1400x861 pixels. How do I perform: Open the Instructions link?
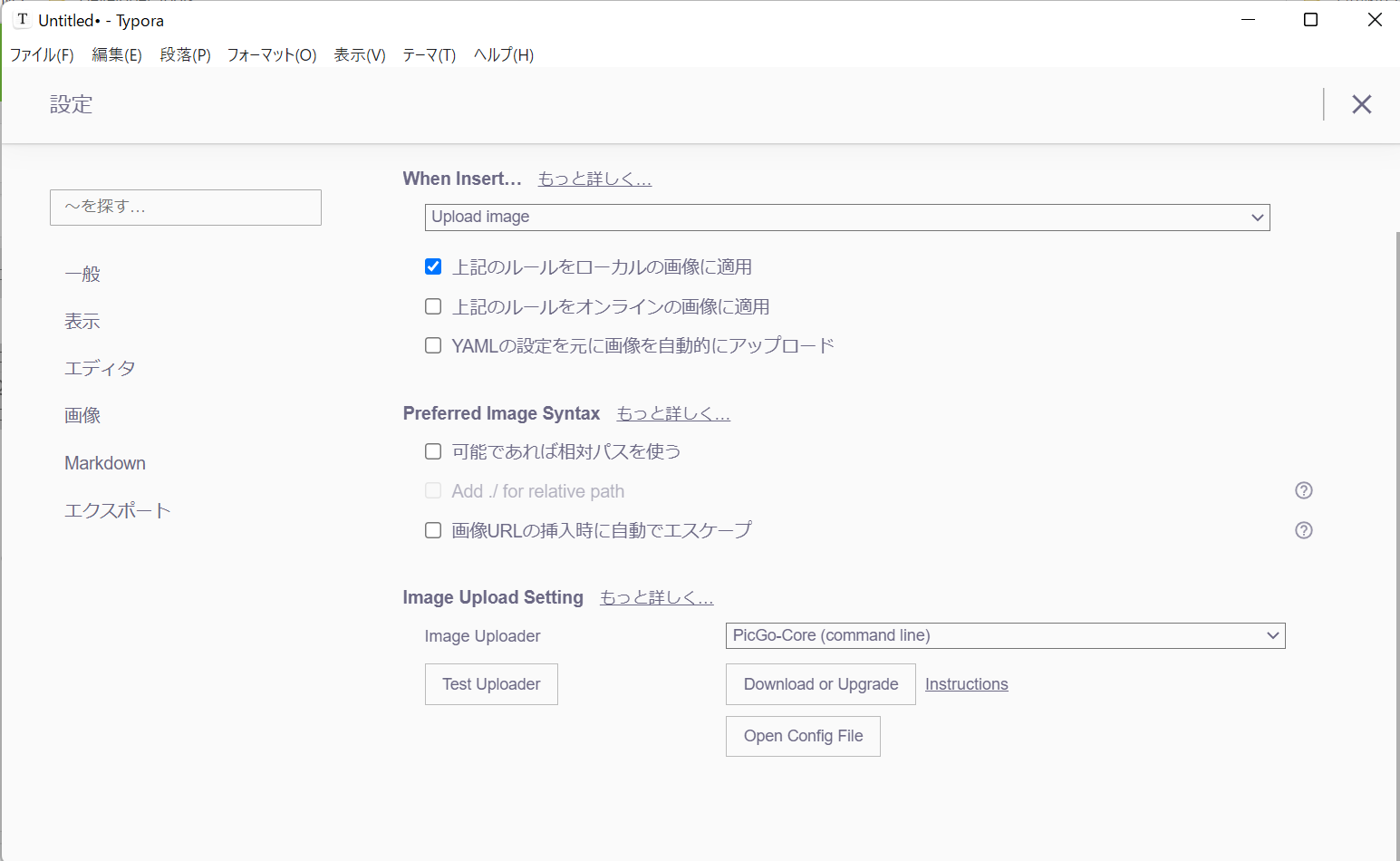click(x=967, y=684)
